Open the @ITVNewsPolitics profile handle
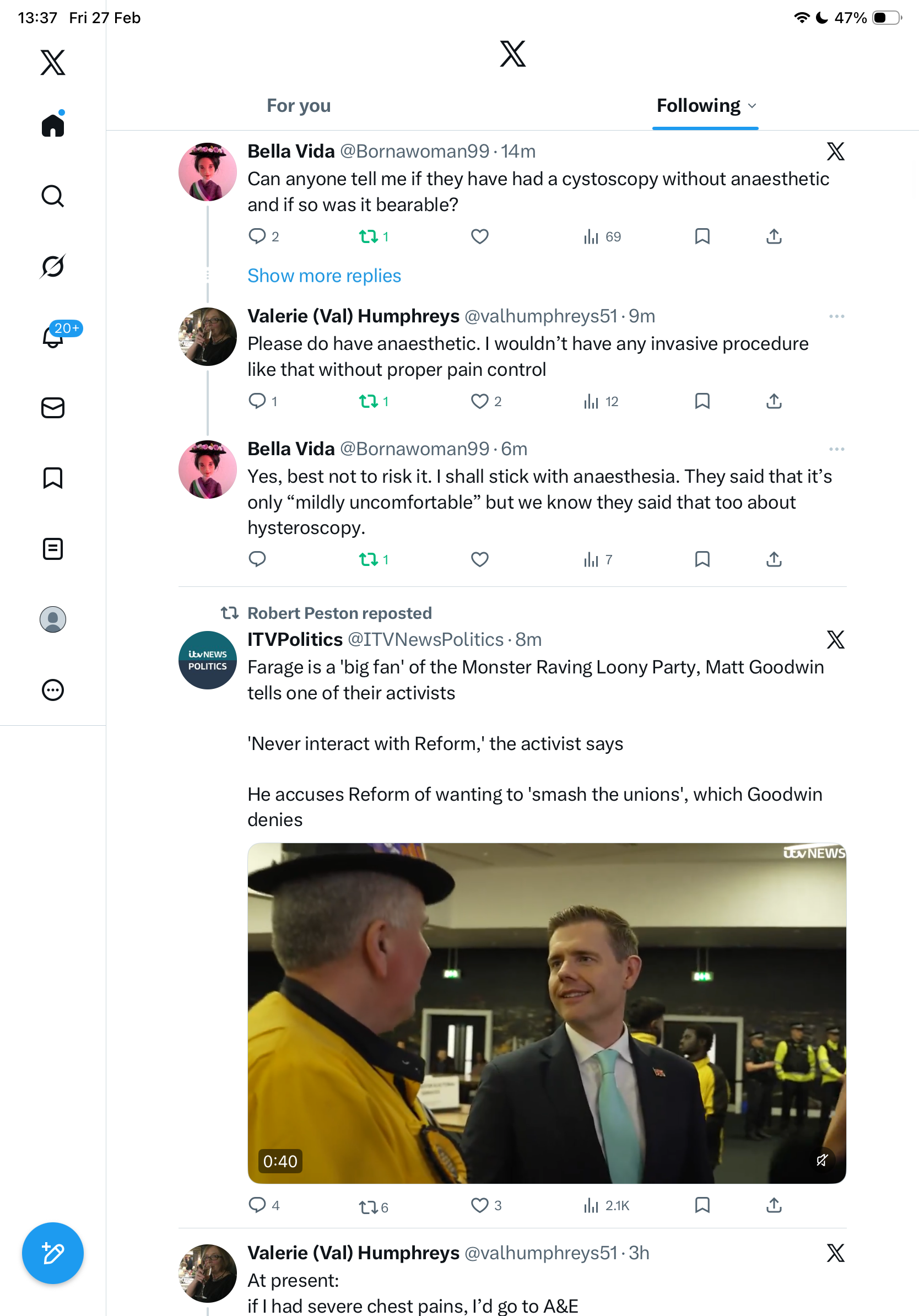This screenshot has width=919, height=1316. pos(425,639)
